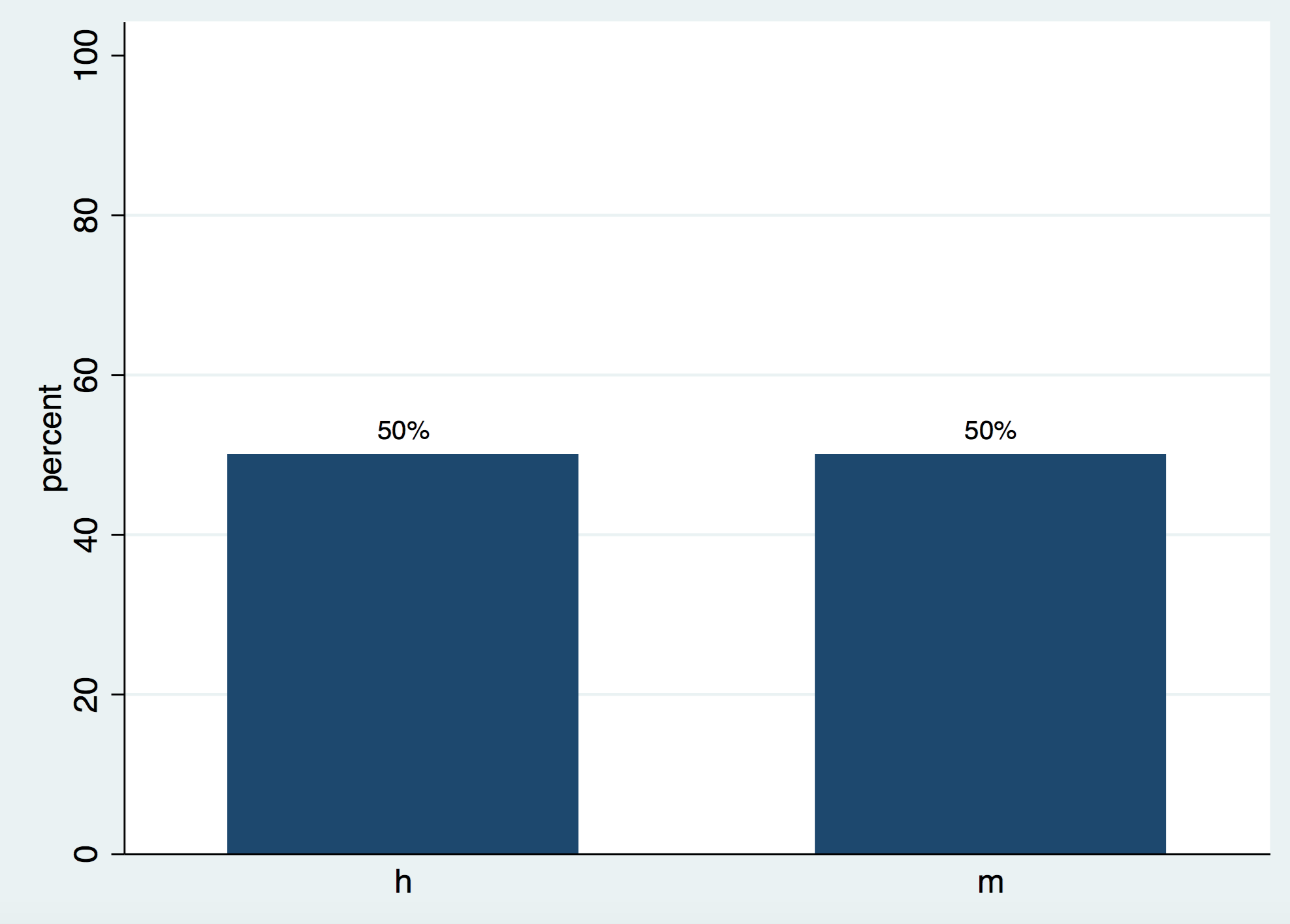Click the x-axis baseline between the bars
Image resolution: width=1290 pixels, height=924 pixels.
[x=696, y=854]
